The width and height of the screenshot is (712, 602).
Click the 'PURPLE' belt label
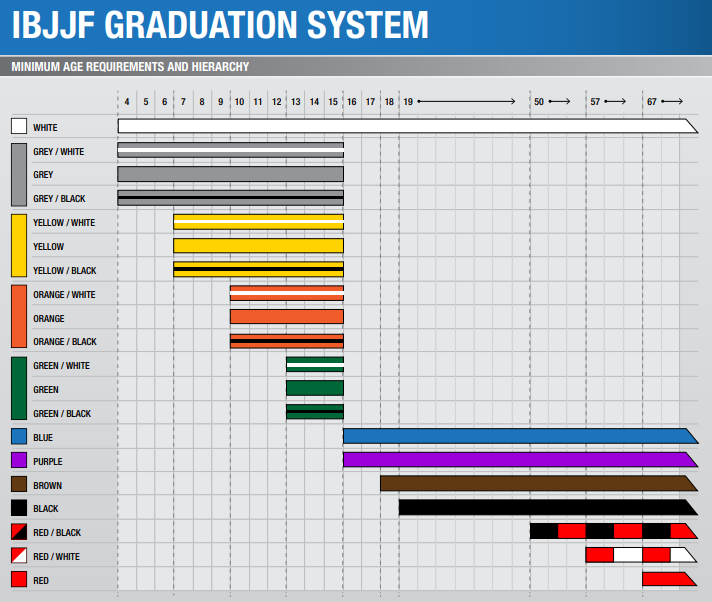click(x=48, y=462)
